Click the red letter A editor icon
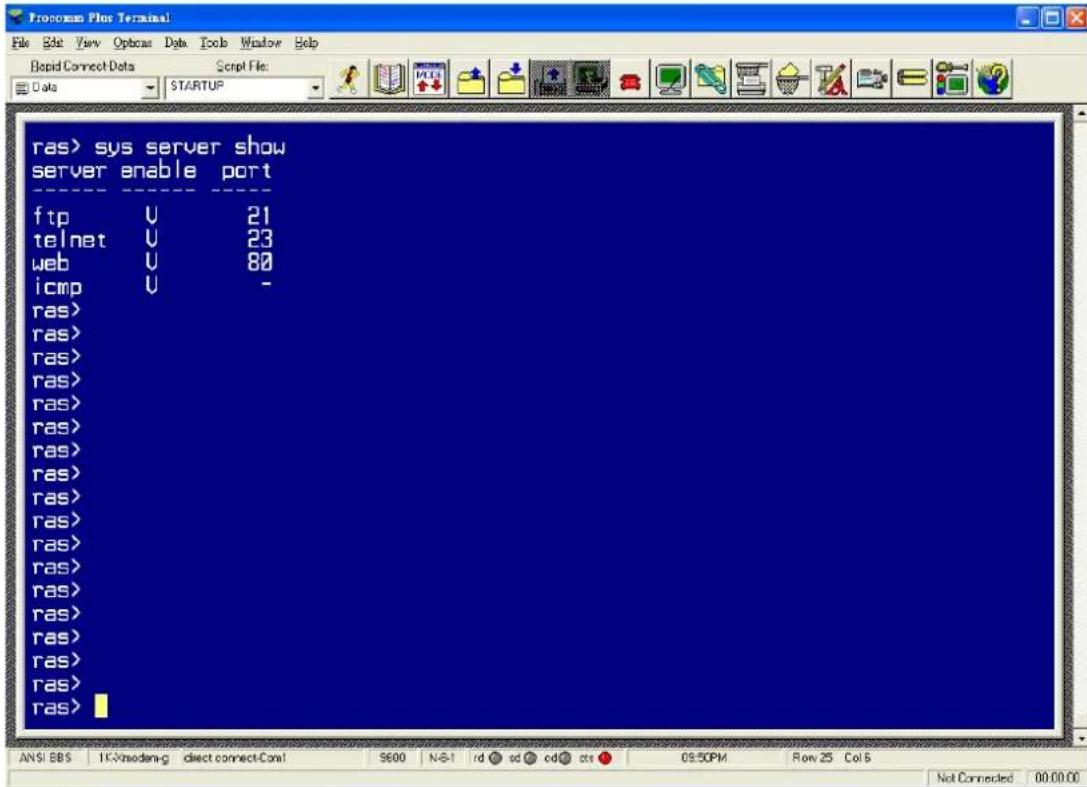1087x787 pixels. click(832, 79)
